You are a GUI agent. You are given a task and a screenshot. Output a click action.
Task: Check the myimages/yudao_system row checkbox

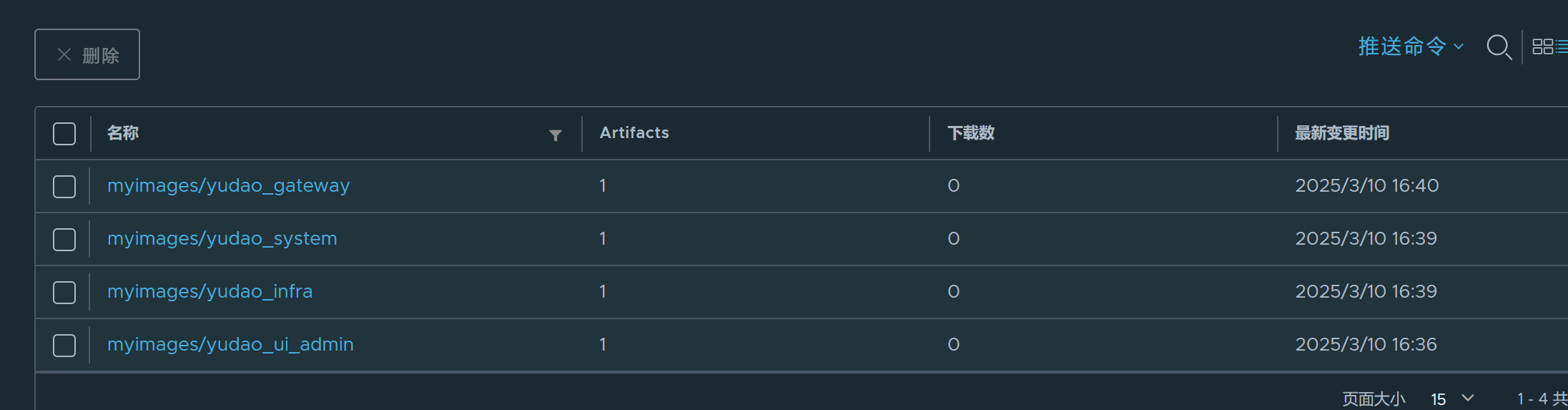click(x=64, y=240)
